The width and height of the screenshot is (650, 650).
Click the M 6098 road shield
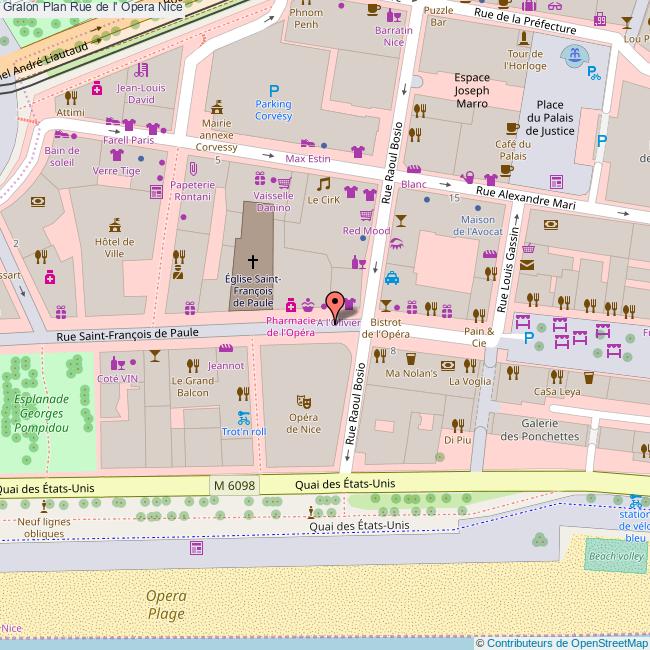click(x=234, y=485)
